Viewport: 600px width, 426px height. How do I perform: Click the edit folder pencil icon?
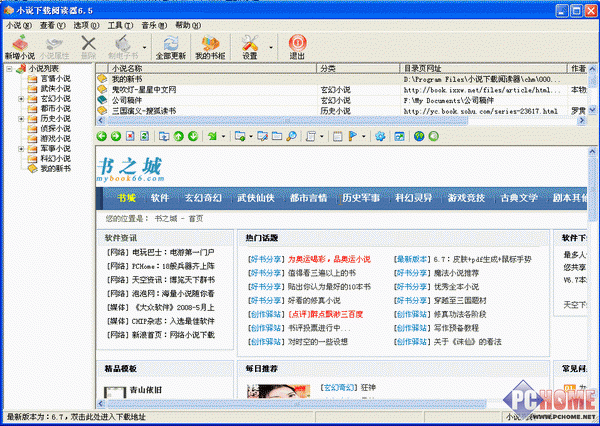click(x=262, y=136)
